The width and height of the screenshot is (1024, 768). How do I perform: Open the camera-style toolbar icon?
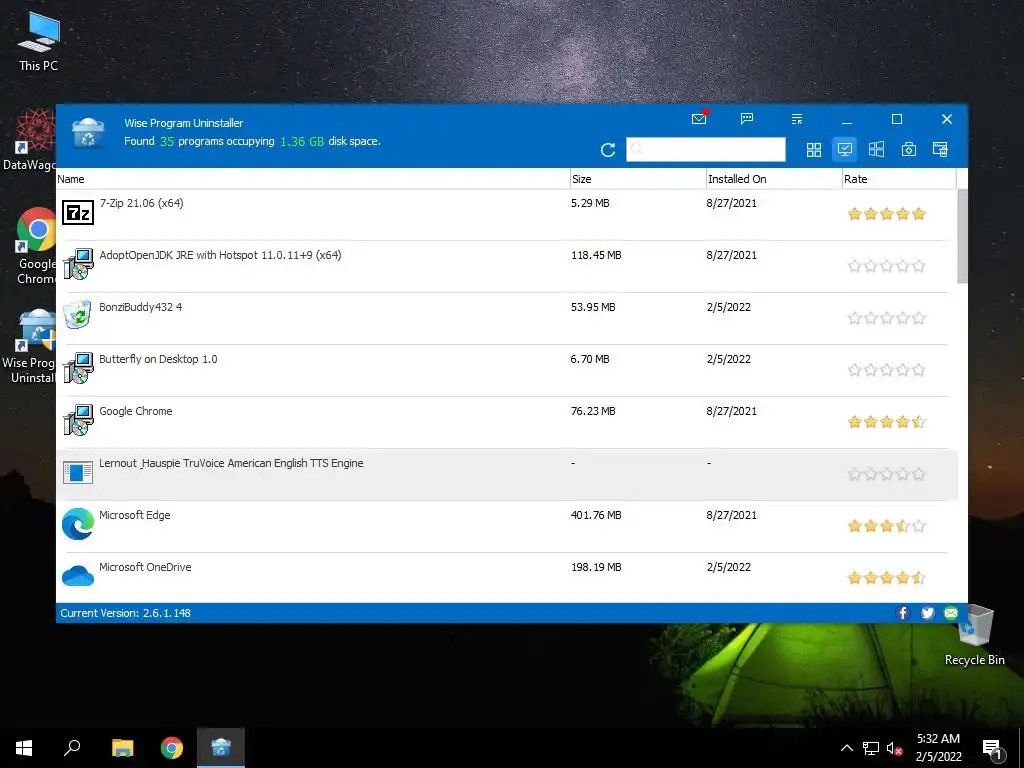tap(908, 150)
